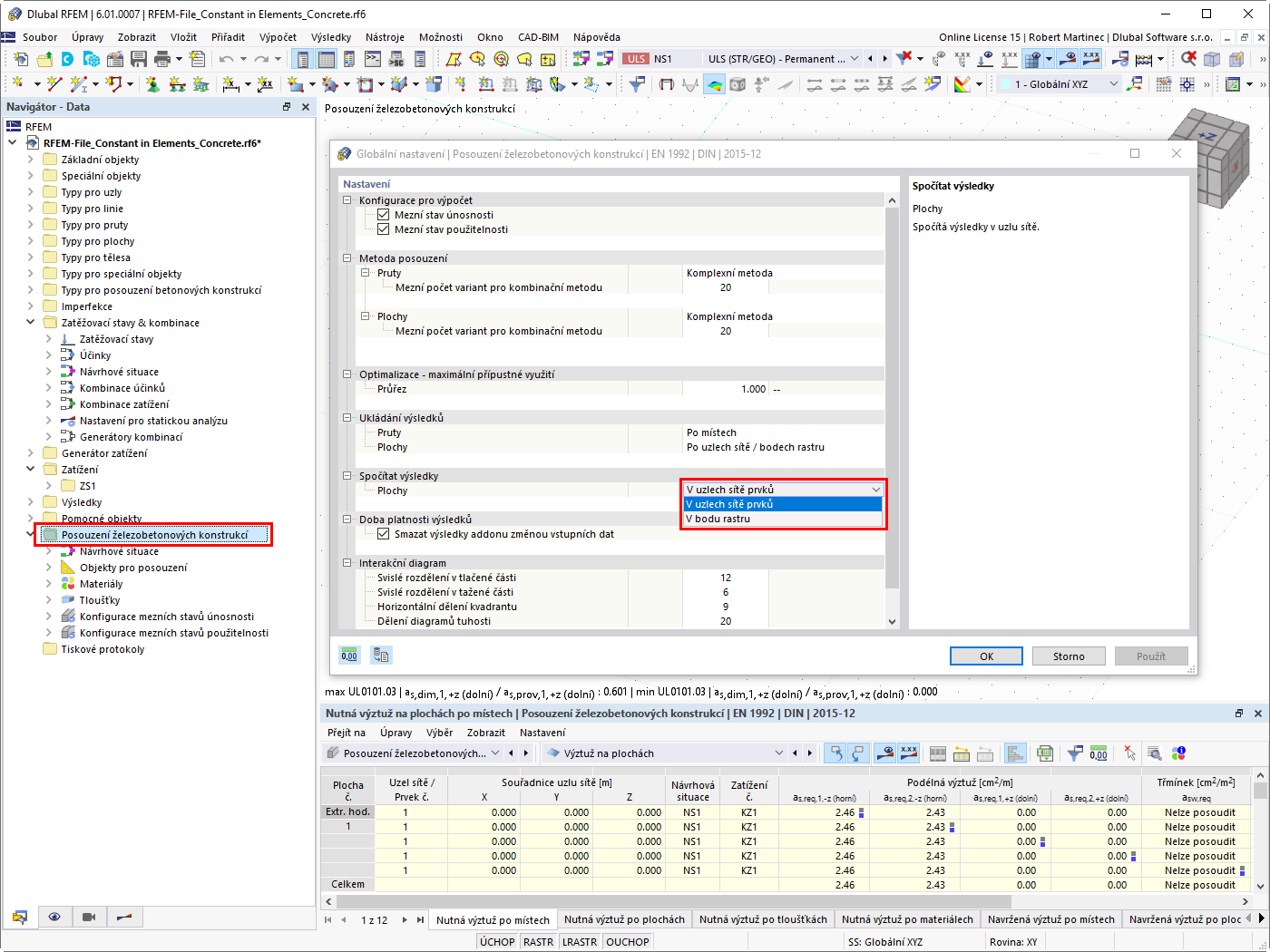The height and width of the screenshot is (952, 1270).
Task: Select 'Materiály' in the navigator tree
Action: (x=101, y=584)
